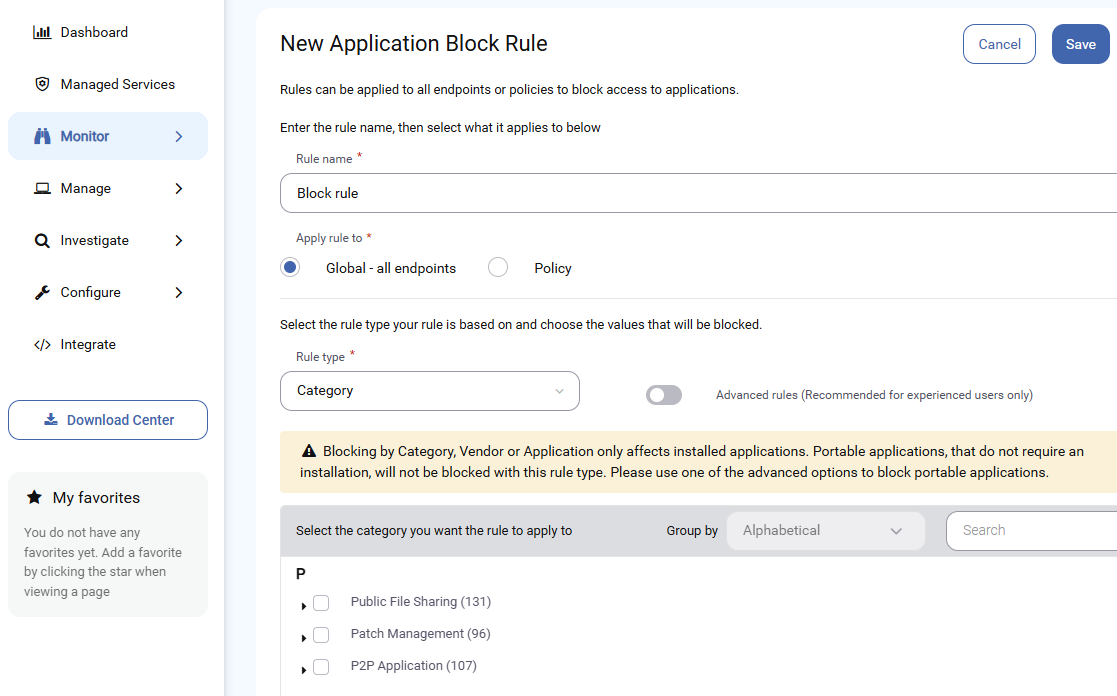Open the Download Center
The height and width of the screenshot is (696, 1117).
(x=108, y=420)
